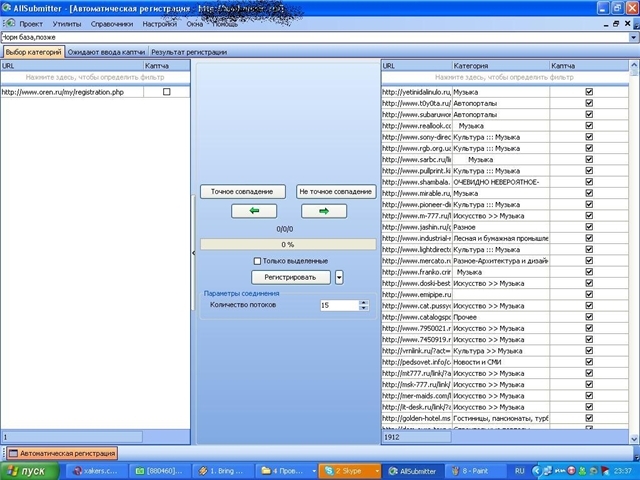This screenshot has width=640, height=480.
Task: Open the Настройки menu
Action: coord(160,24)
